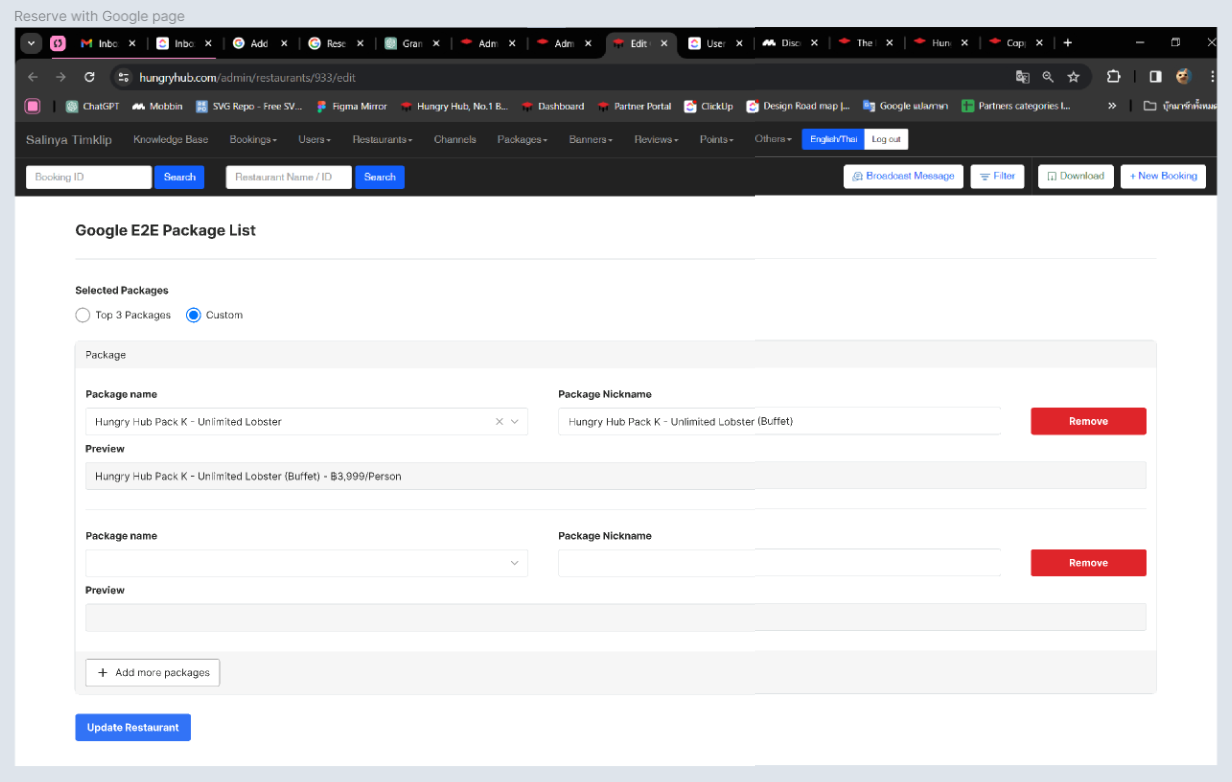Viewport: 1232px width, 782px height.
Task: Click the Booking ID input field
Action: pos(89,177)
